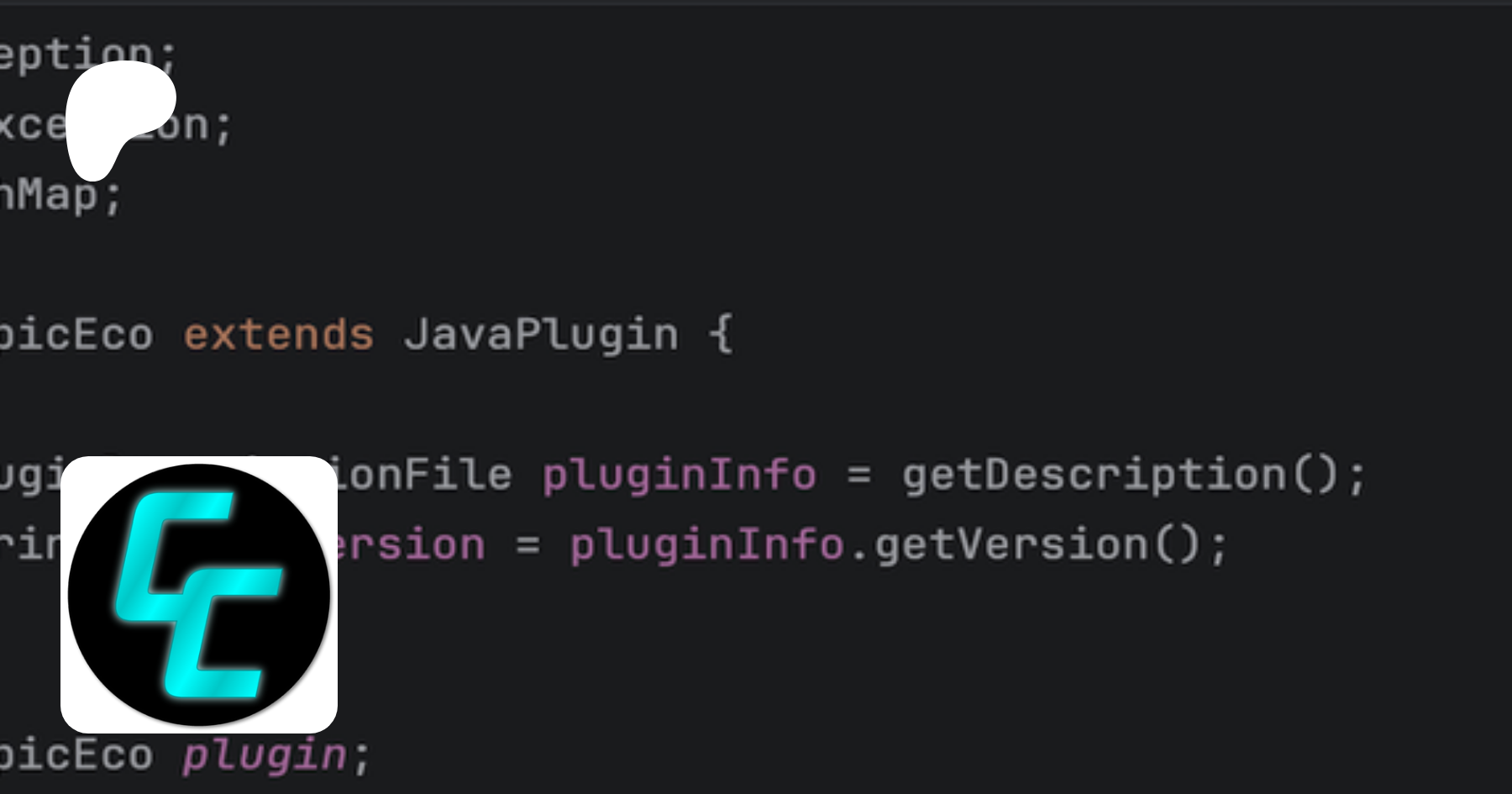Place cursor on the nMap; import line
The width and height of the screenshot is (1512, 794).
60,195
